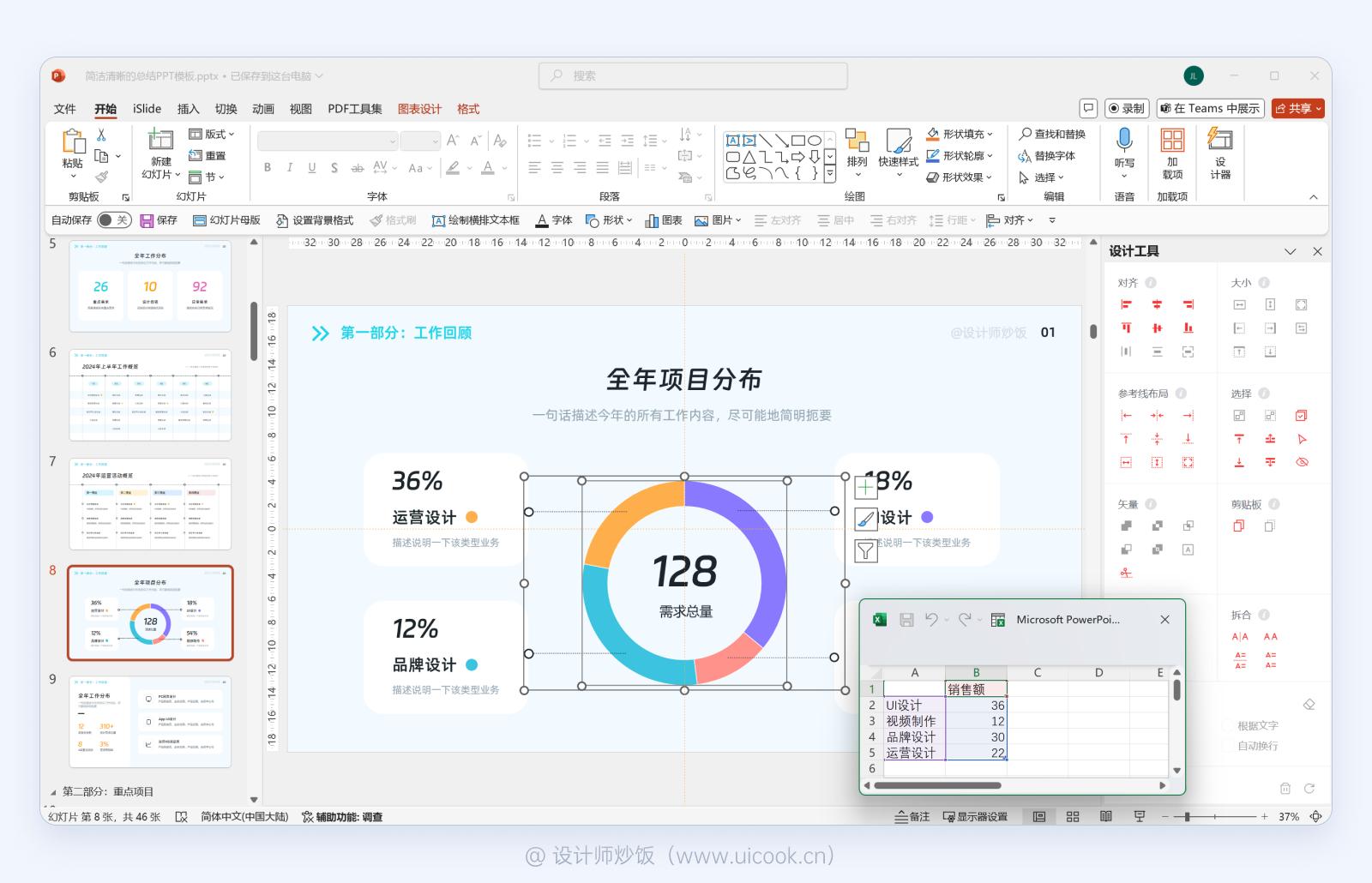
Task: Switch to the Animations (动画) tab
Action: 263,109
